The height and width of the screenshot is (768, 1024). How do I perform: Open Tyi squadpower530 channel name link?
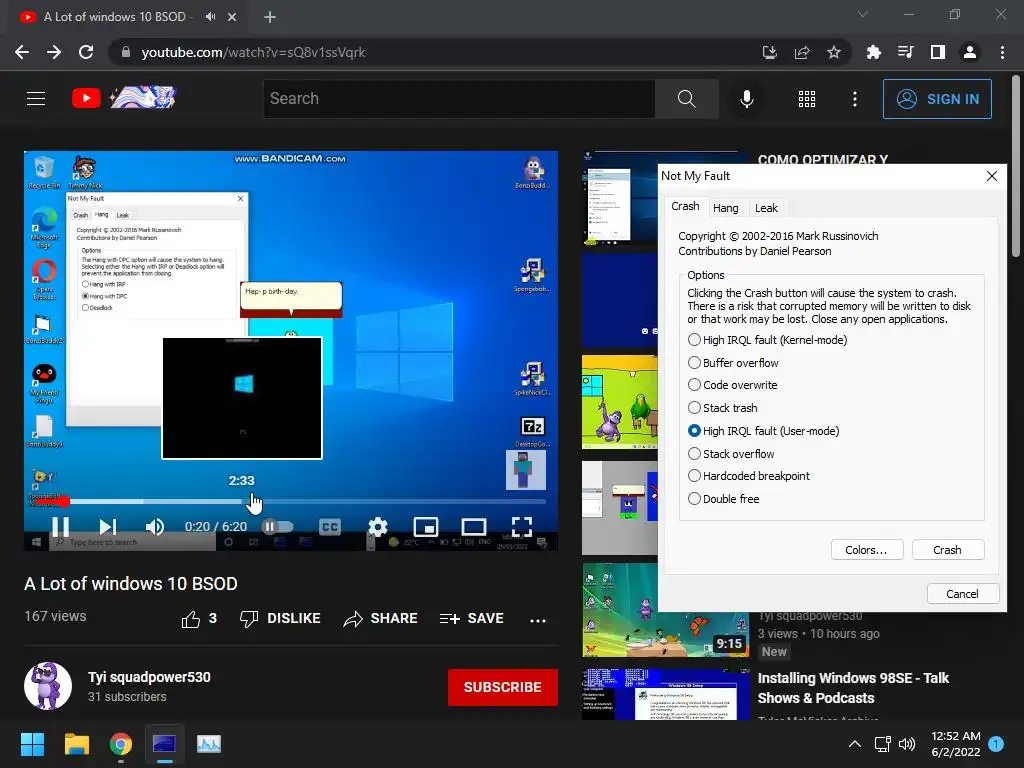[149, 677]
